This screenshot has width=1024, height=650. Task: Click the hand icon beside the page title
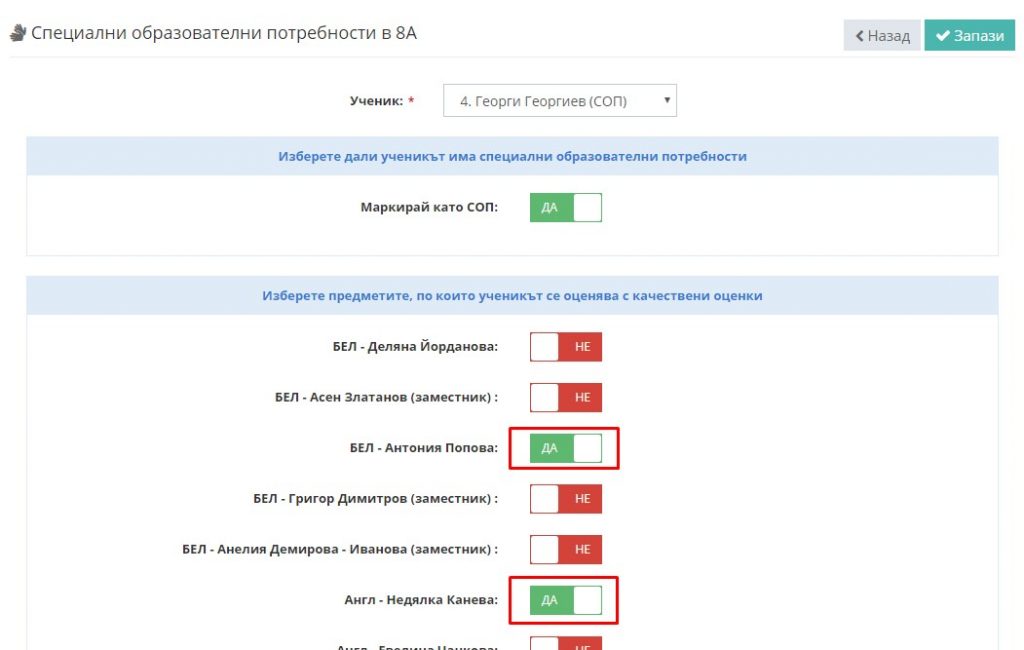[x=18, y=33]
